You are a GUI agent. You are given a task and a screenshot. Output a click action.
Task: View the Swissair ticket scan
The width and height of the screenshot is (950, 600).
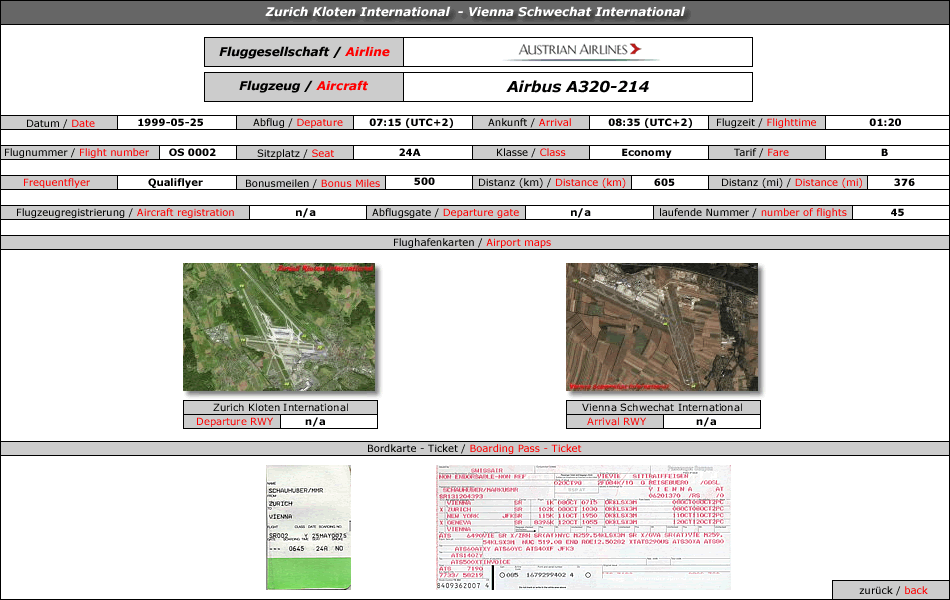pos(583,527)
